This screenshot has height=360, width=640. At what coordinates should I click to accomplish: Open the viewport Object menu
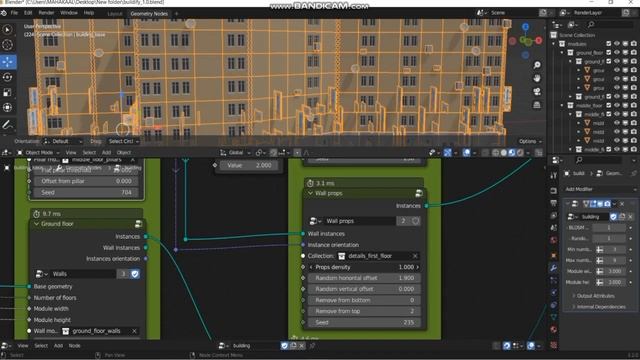[x=124, y=153]
